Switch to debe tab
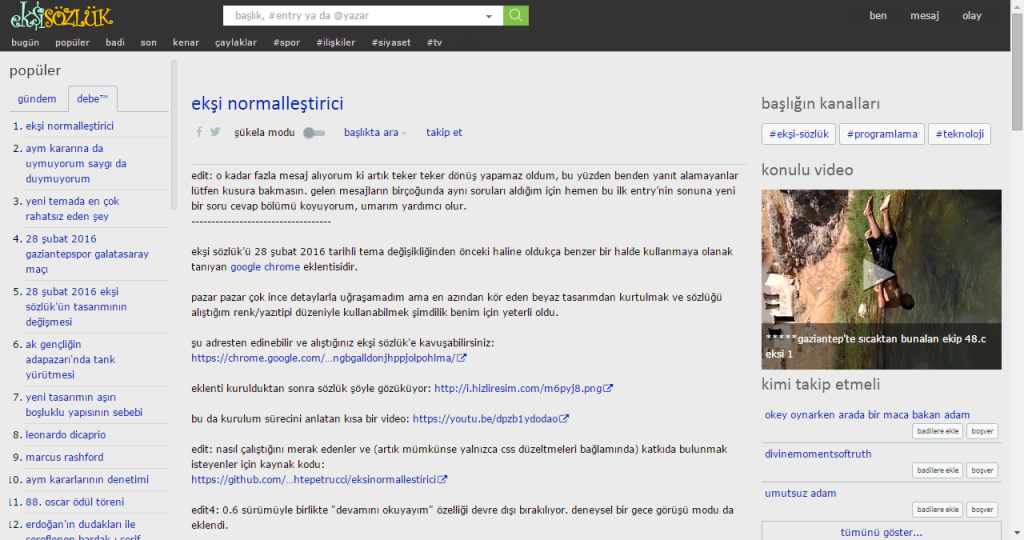 [x=92, y=99]
